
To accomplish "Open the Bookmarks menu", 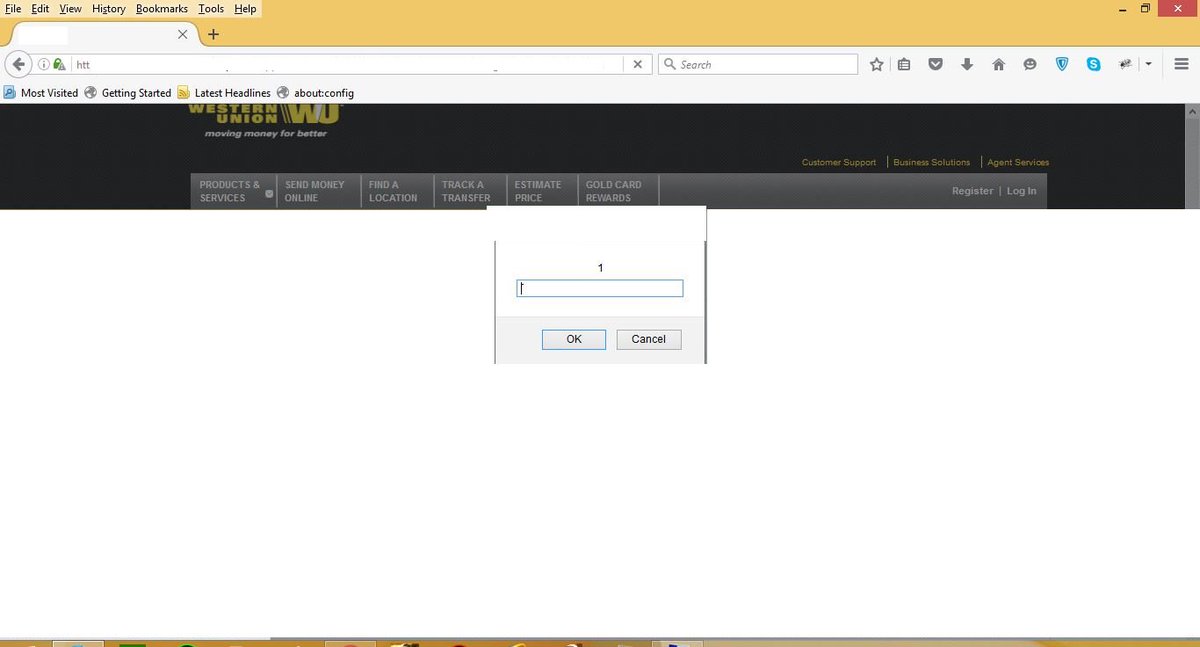I will [x=161, y=8].
